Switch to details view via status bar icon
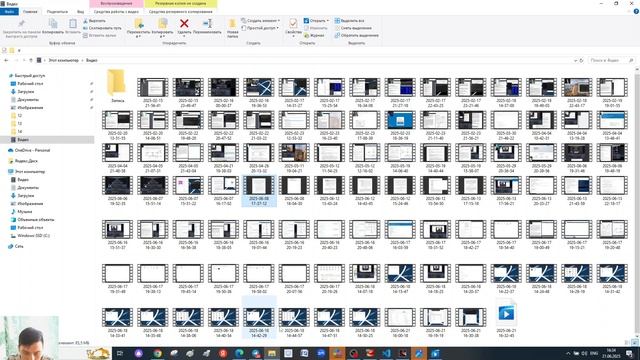Image resolution: width=640 pixels, height=360 pixels. [x=627, y=343]
